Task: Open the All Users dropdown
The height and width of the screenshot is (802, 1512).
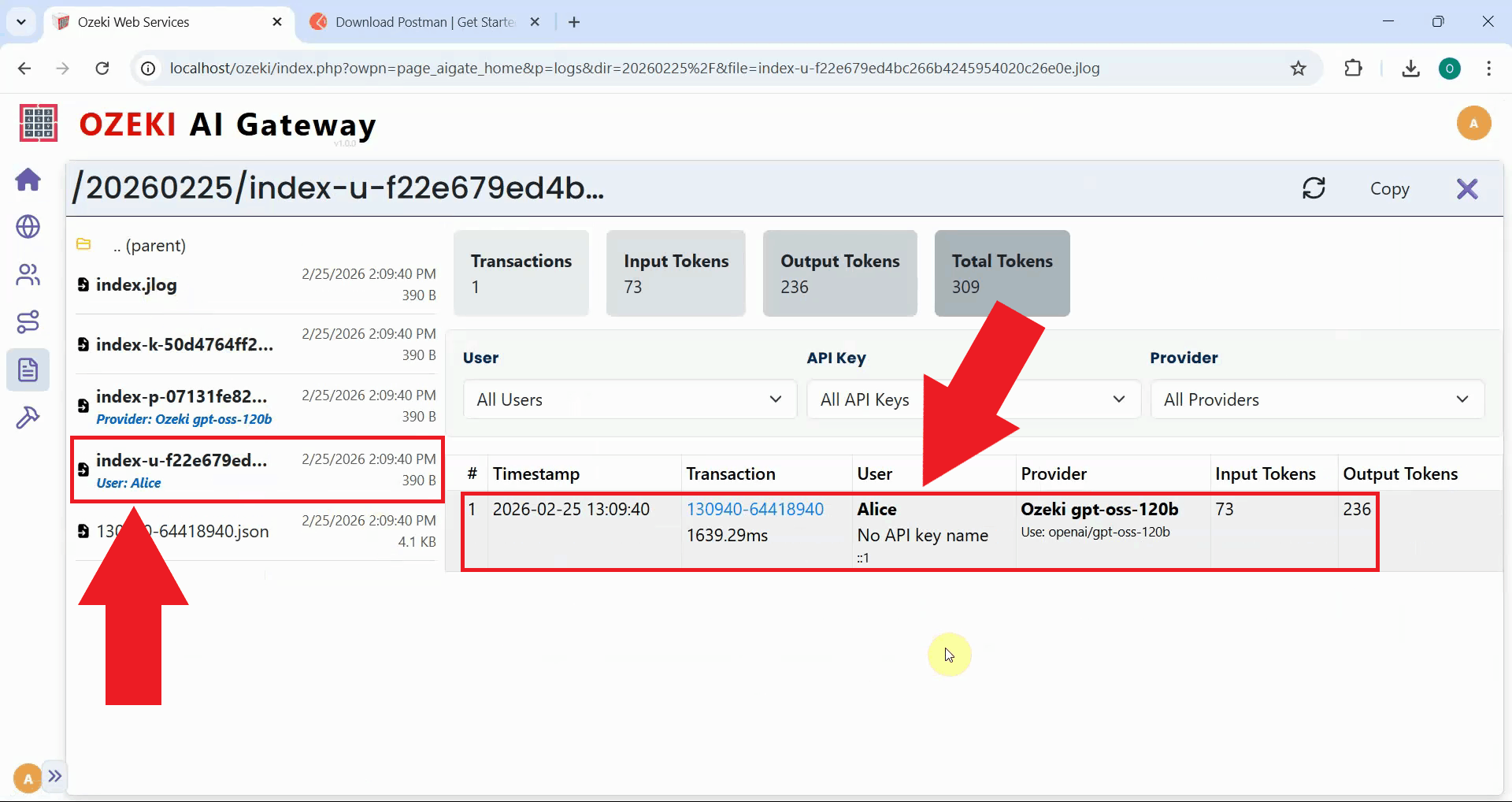Action: (x=628, y=399)
